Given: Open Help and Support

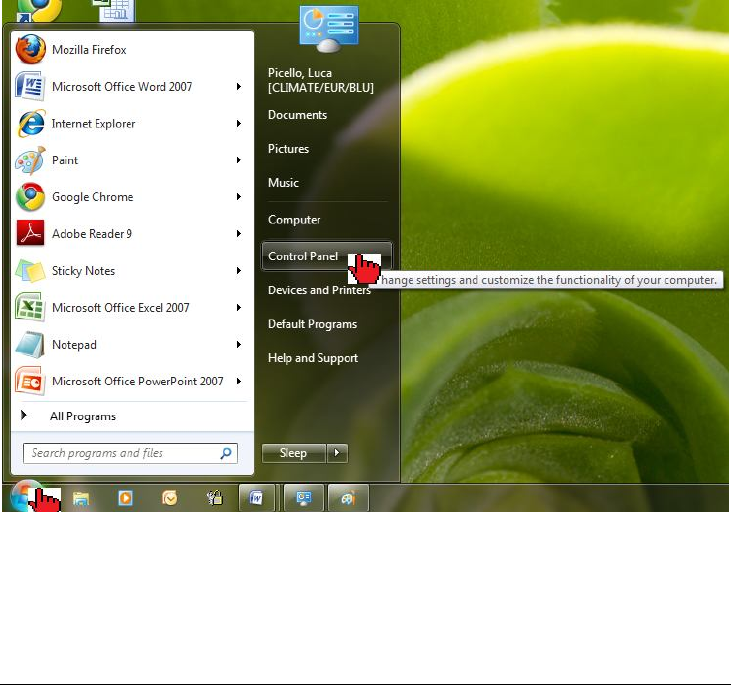Looking at the screenshot, I should click(x=312, y=358).
